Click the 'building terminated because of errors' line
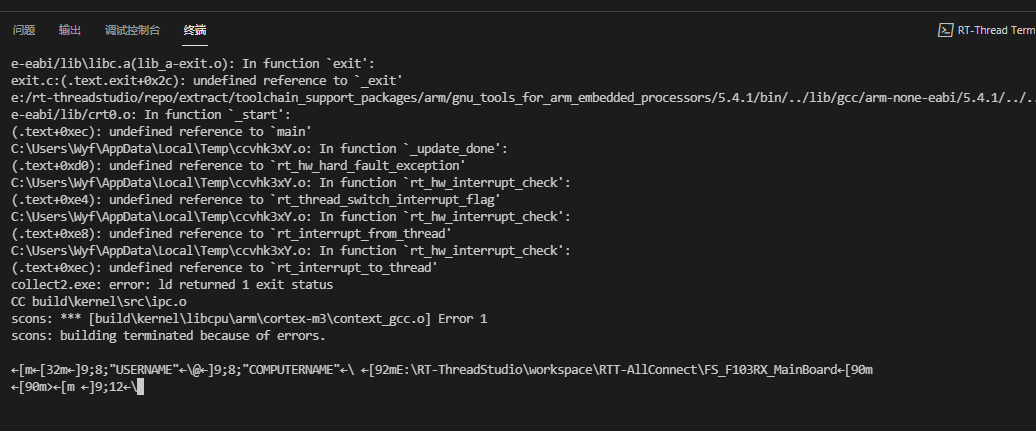 click(168, 336)
